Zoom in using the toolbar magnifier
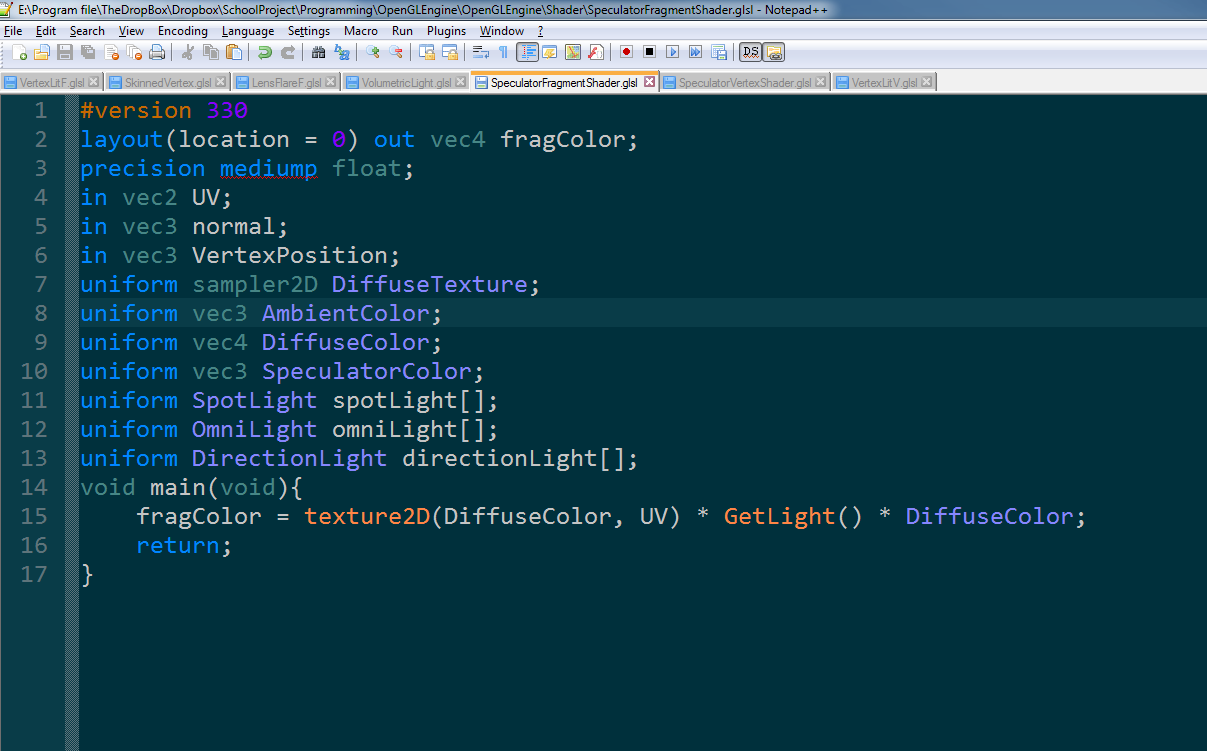Image resolution: width=1207 pixels, height=751 pixels. tap(372, 52)
